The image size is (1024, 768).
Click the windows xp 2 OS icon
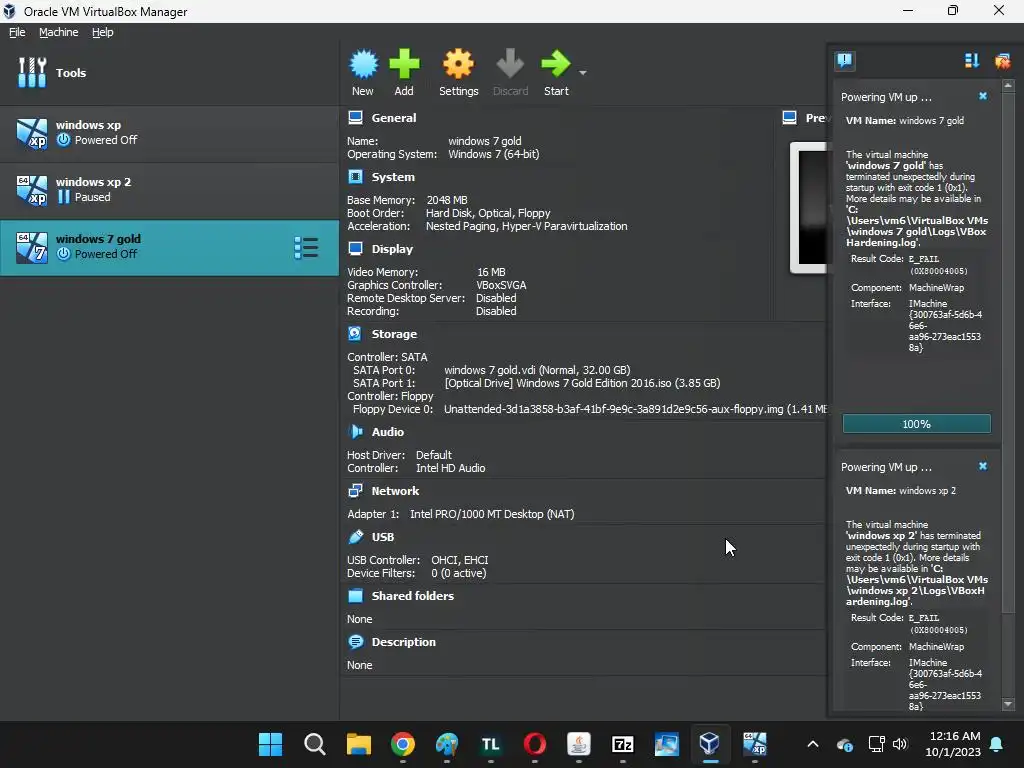32,190
